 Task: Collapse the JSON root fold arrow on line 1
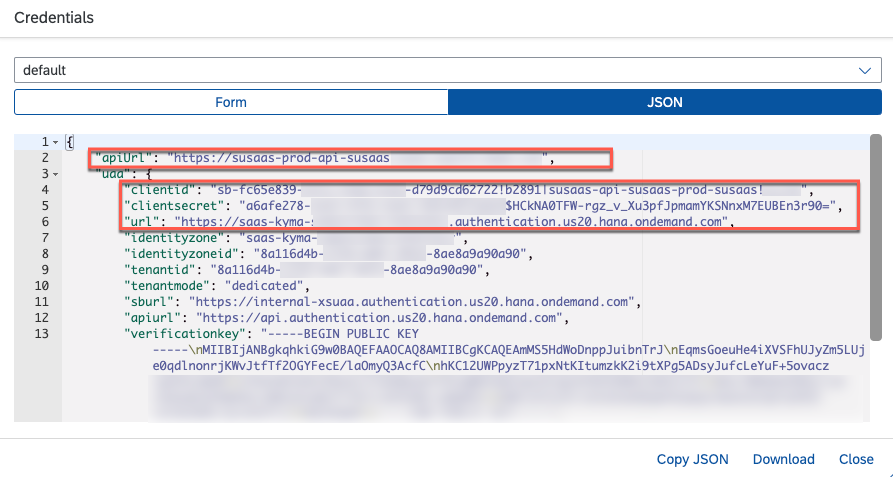pos(55,142)
